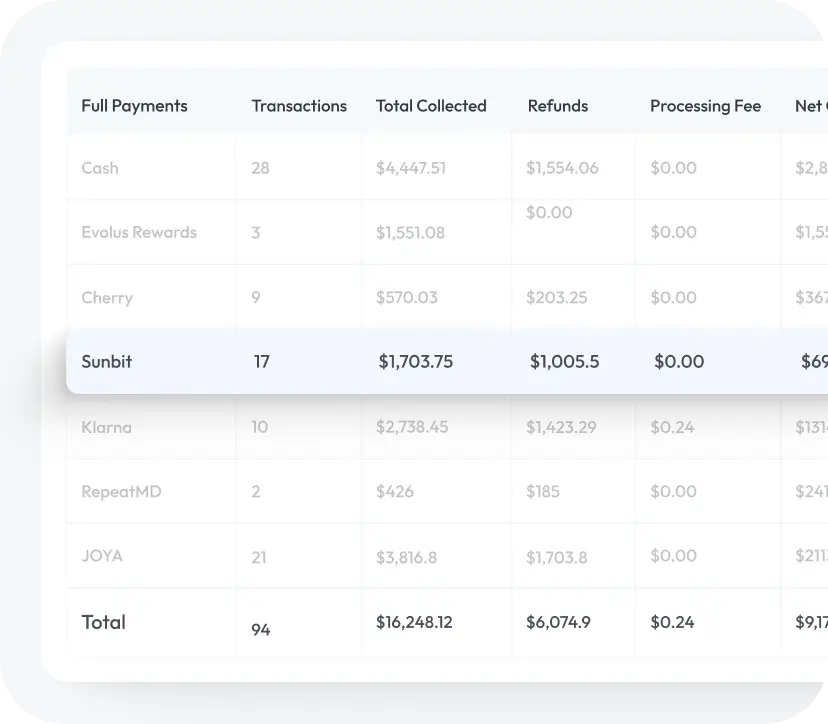Select the Klarna payment row
This screenshot has height=724, width=828.
click(106, 427)
